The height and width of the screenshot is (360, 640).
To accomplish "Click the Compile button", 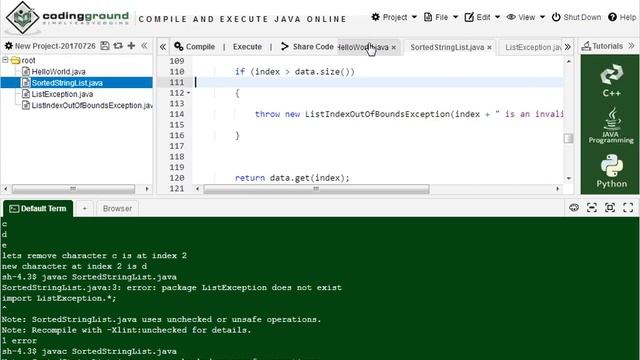I will [x=195, y=47].
